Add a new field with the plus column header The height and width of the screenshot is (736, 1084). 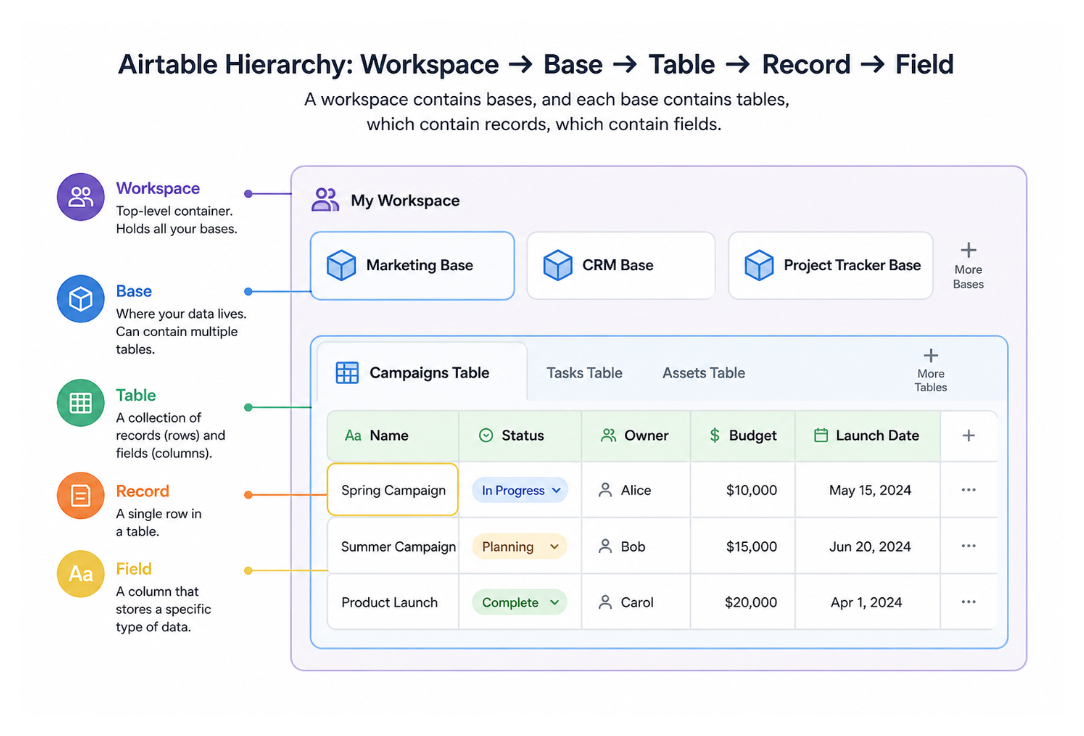pyautogui.click(x=969, y=435)
